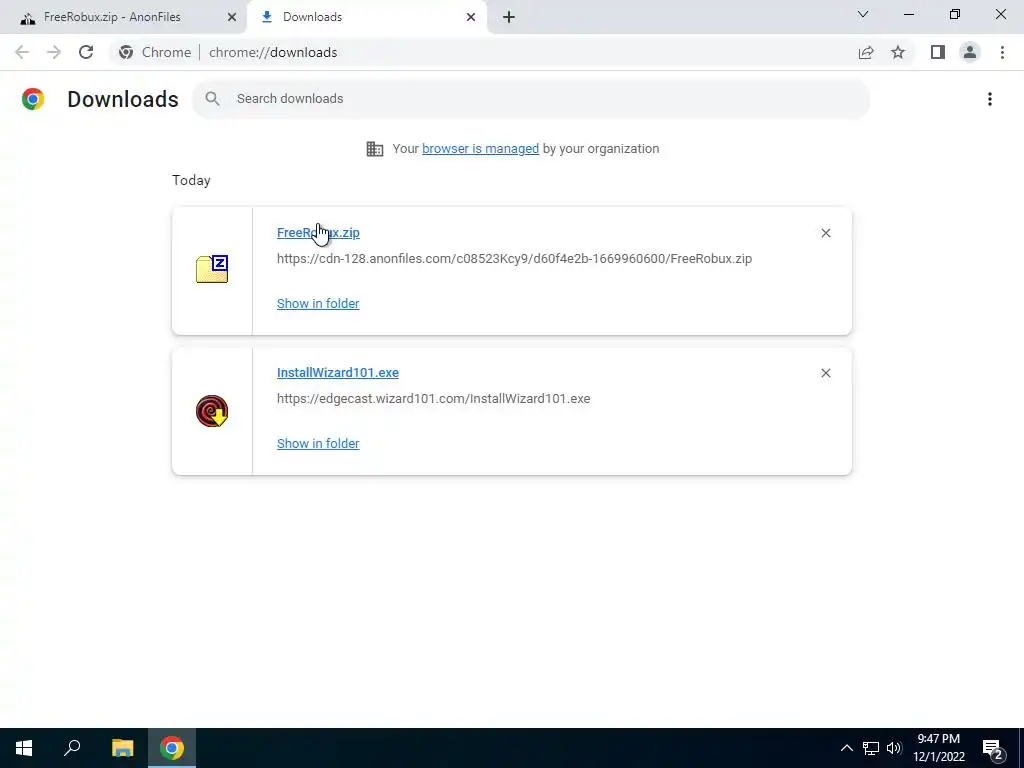Open Downloads page more actions menu
Image resolution: width=1024 pixels, height=768 pixels.
pos(990,99)
